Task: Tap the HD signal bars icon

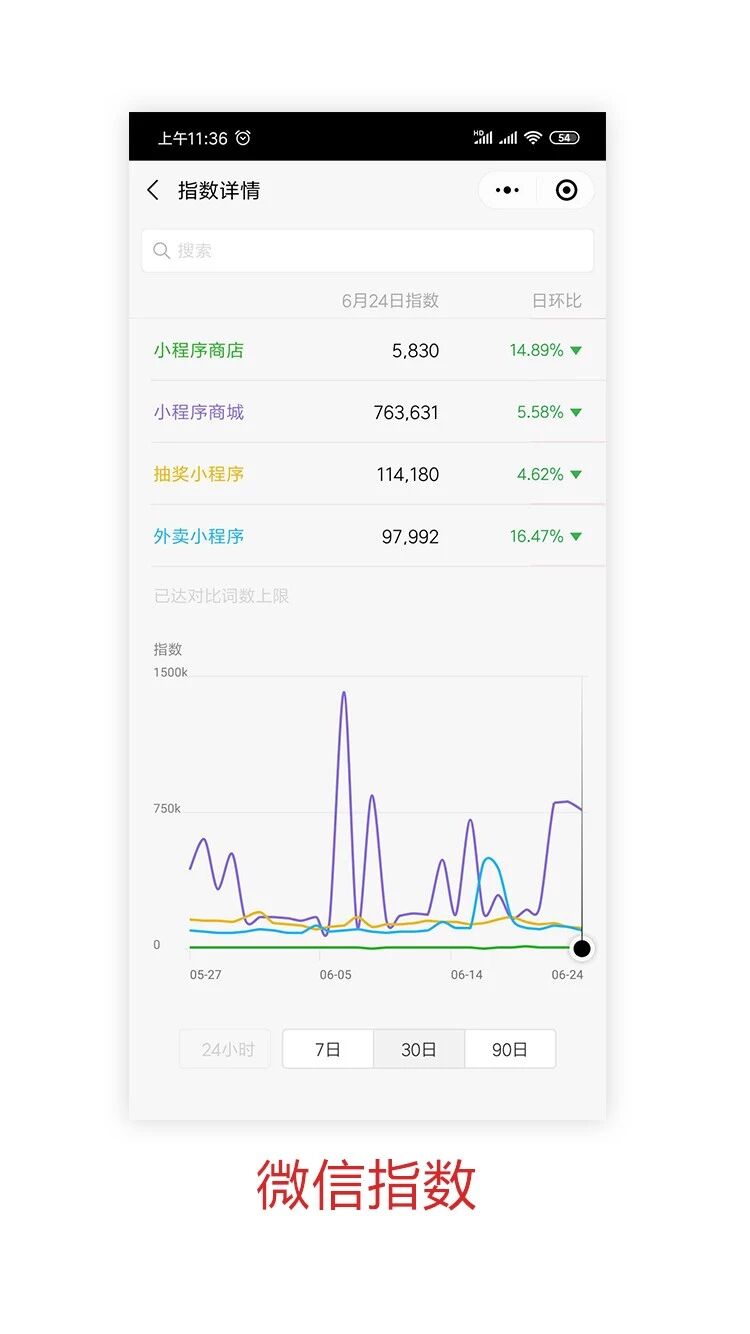Action: click(x=483, y=138)
